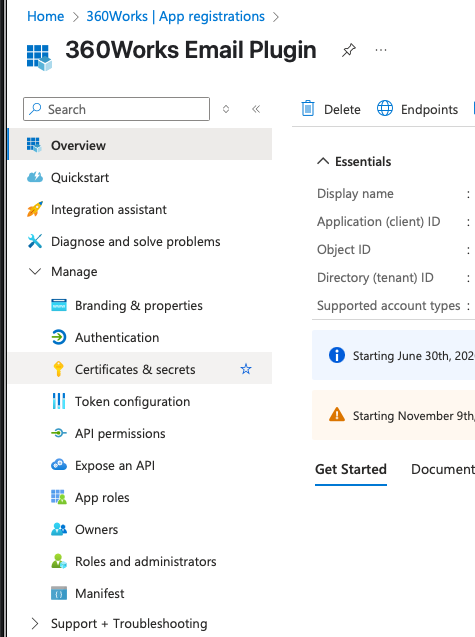Open Branding & properties page
The image size is (475, 637).
pyautogui.click(x=139, y=305)
